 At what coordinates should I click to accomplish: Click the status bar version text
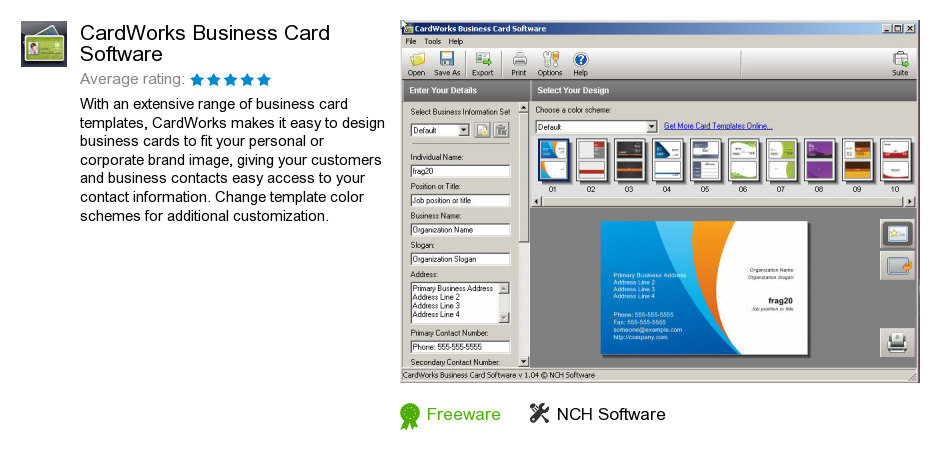499,375
